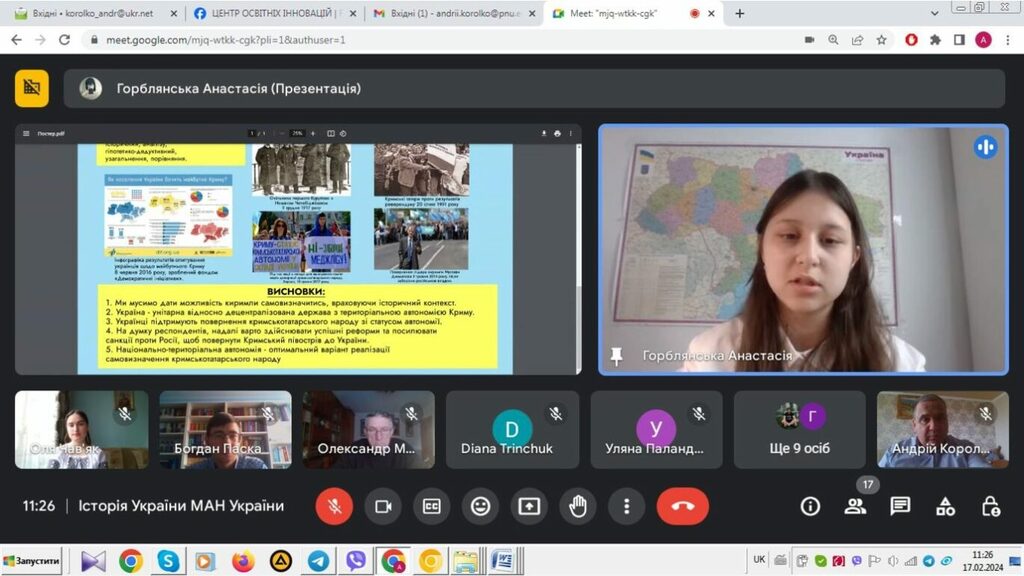Click the Ще 9 осіб participants tile
Image resolution: width=1024 pixels, height=576 pixels.
[800, 429]
